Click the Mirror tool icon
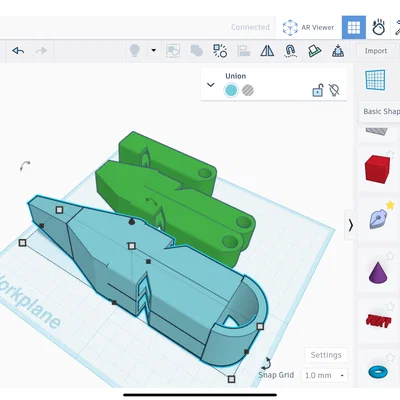 coord(267,51)
